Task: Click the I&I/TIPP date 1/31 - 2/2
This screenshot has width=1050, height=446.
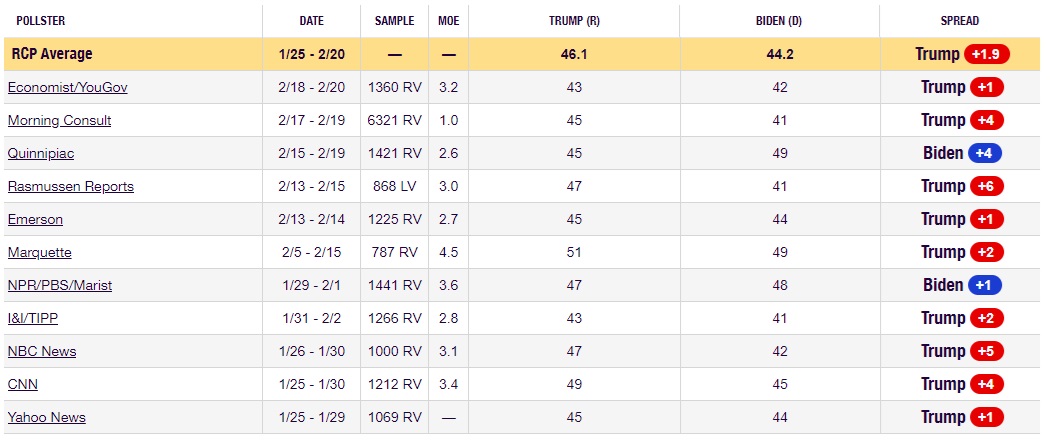Action: (x=311, y=318)
